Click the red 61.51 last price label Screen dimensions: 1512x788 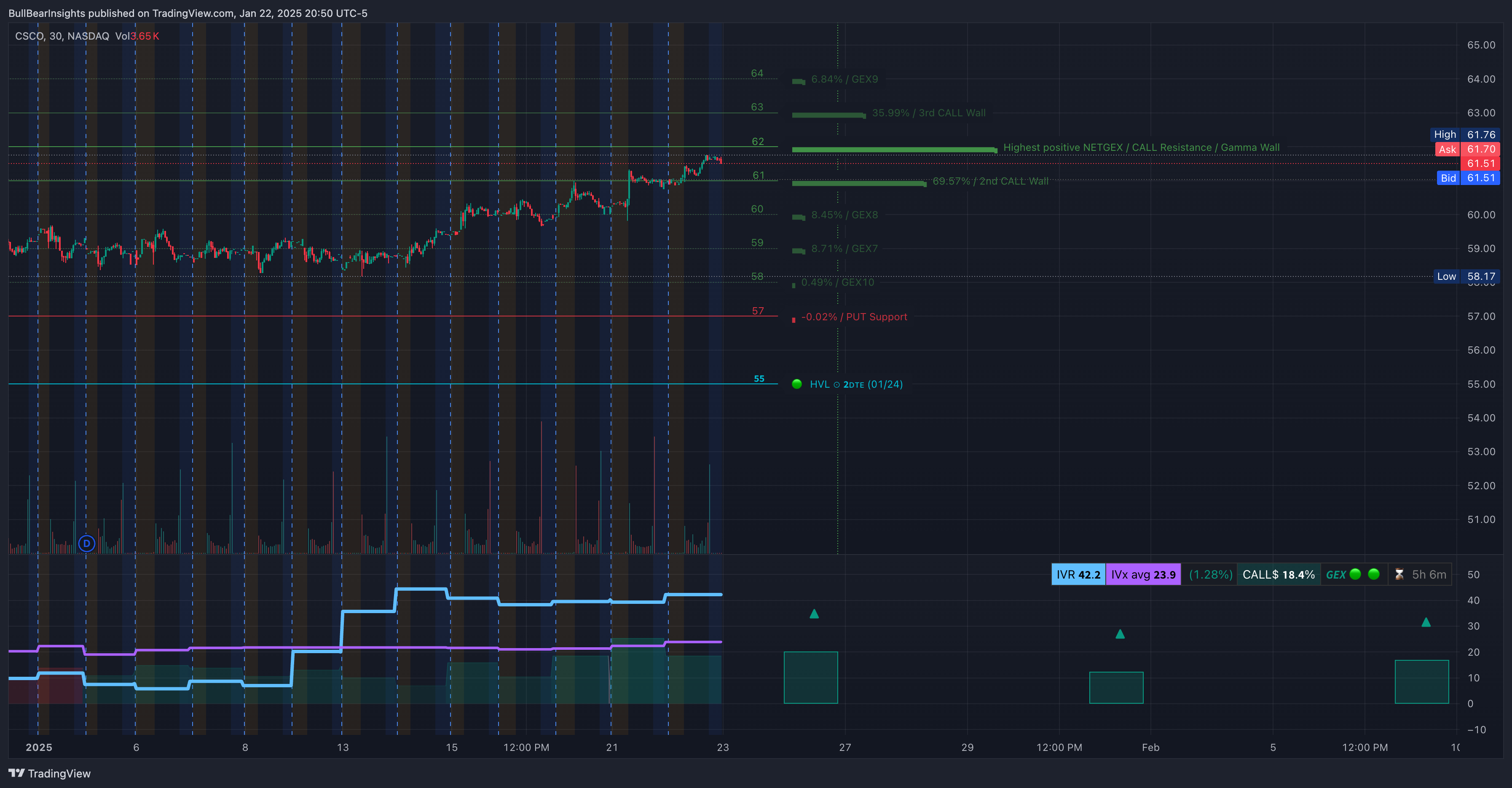1480,163
